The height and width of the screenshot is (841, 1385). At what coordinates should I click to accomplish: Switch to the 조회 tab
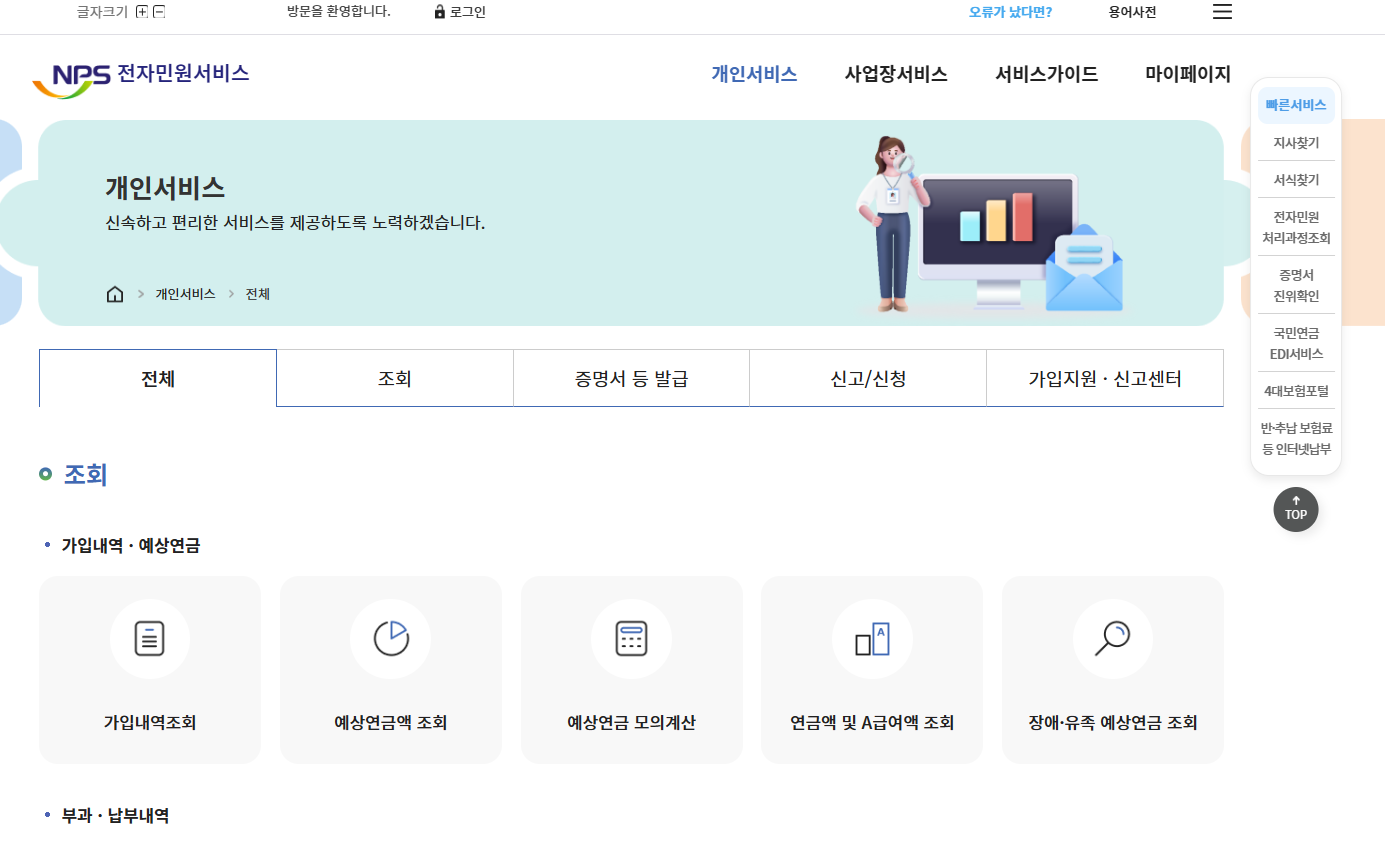(x=394, y=378)
